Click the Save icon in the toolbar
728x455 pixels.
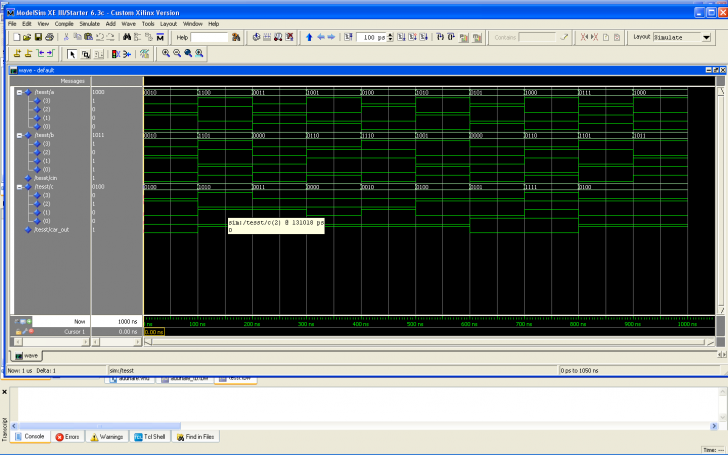pyautogui.click(x=38, y=37)
